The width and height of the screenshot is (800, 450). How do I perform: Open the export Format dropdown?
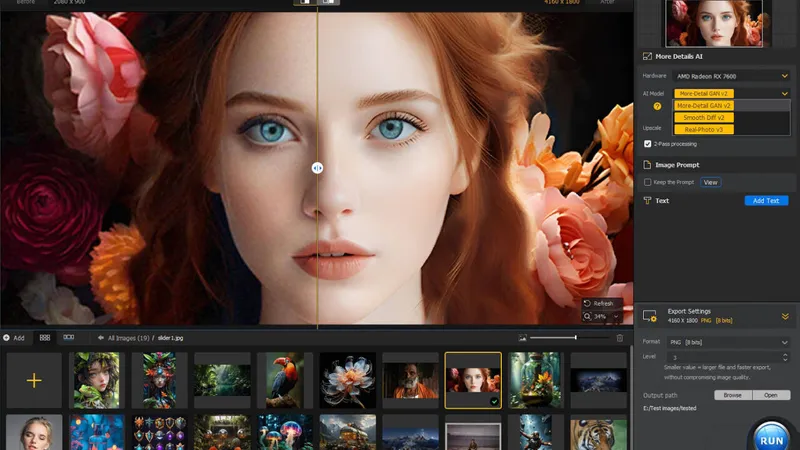tap(731, 342)
